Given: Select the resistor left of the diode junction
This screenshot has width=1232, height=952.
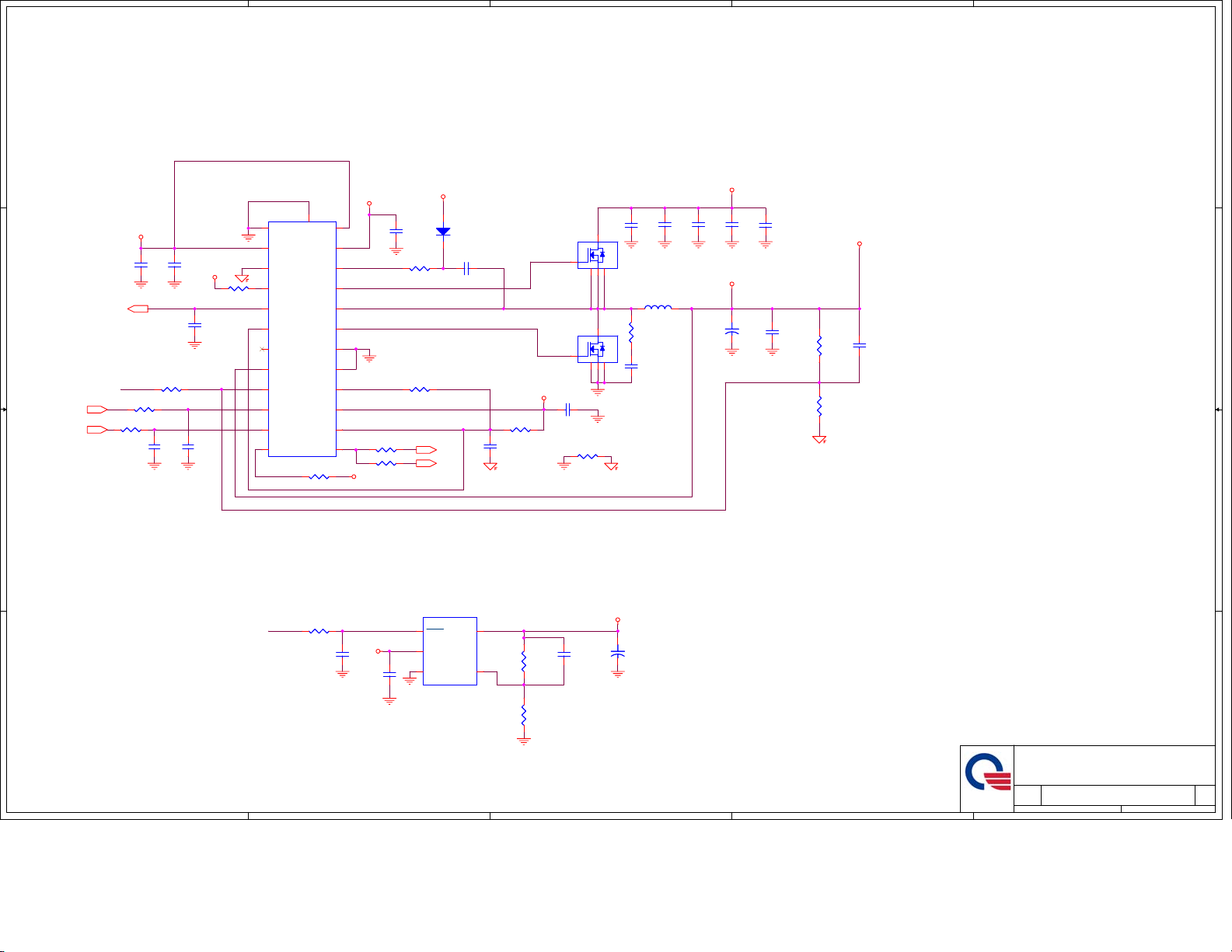Looking at the screenshot, I should click(x=419, y=269).
